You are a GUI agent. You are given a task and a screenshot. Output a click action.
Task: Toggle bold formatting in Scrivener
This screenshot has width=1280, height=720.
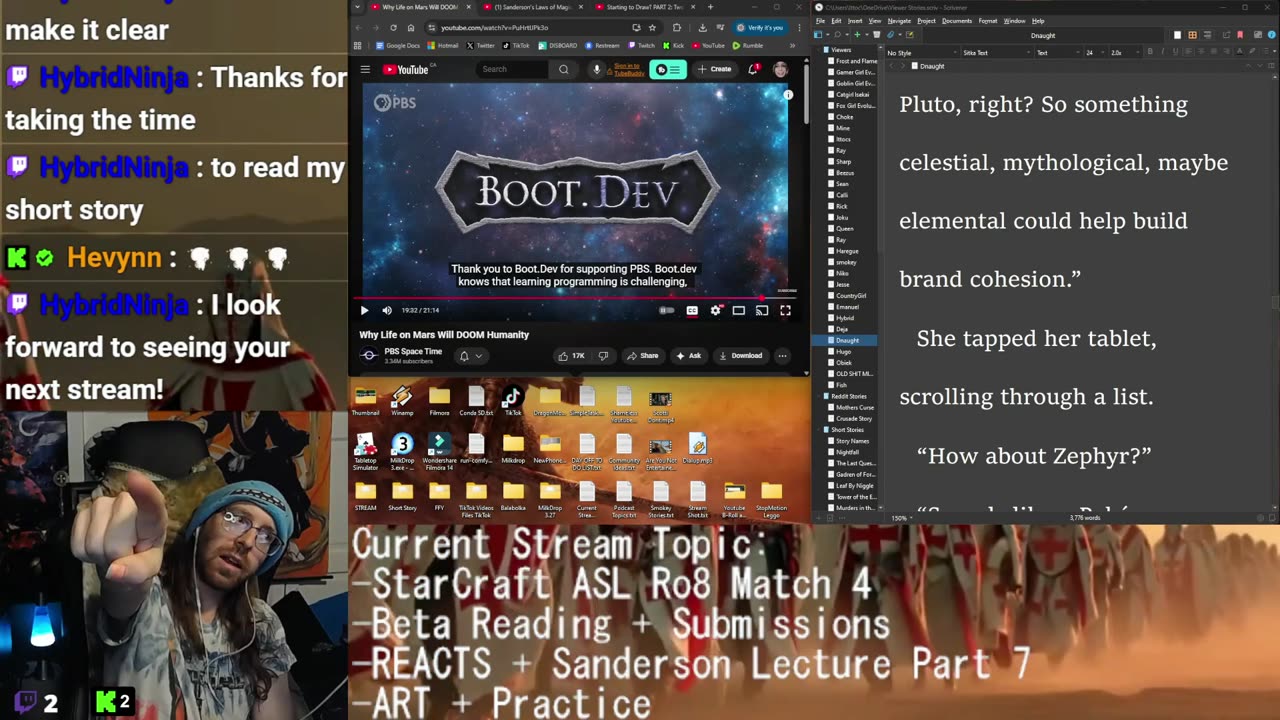pyautogui.click(x=1150, y=53)
